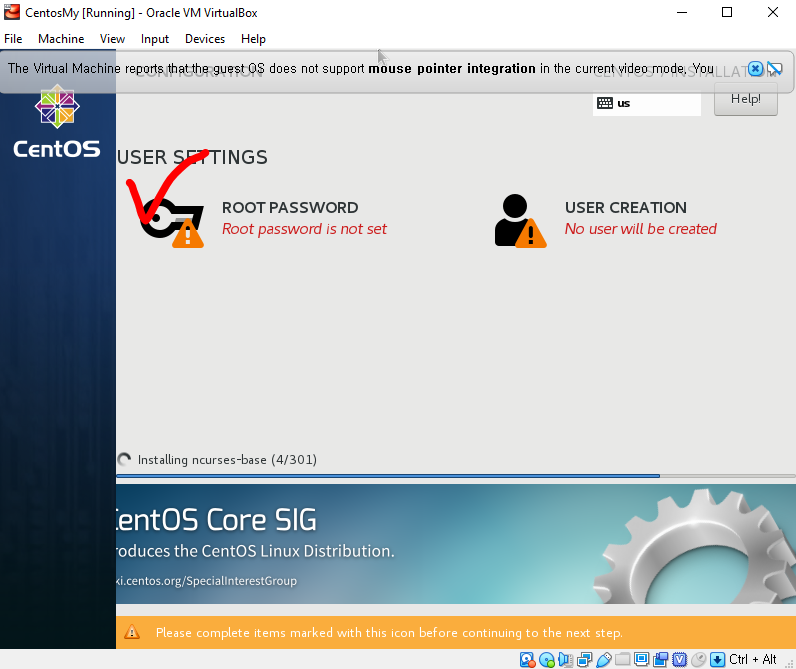Click the installation progress bar

click(x=455, y=476)
